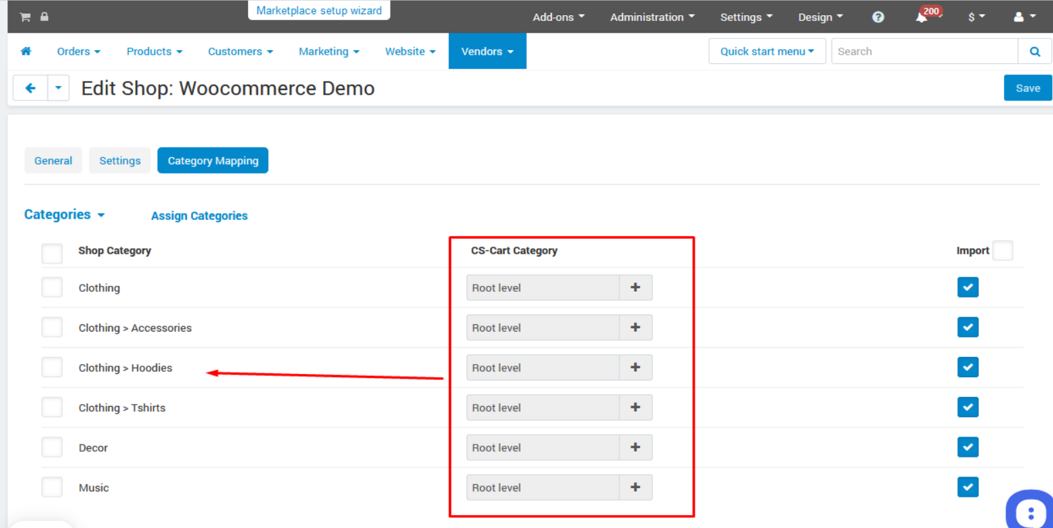Click the Save button

[1027, 88]
